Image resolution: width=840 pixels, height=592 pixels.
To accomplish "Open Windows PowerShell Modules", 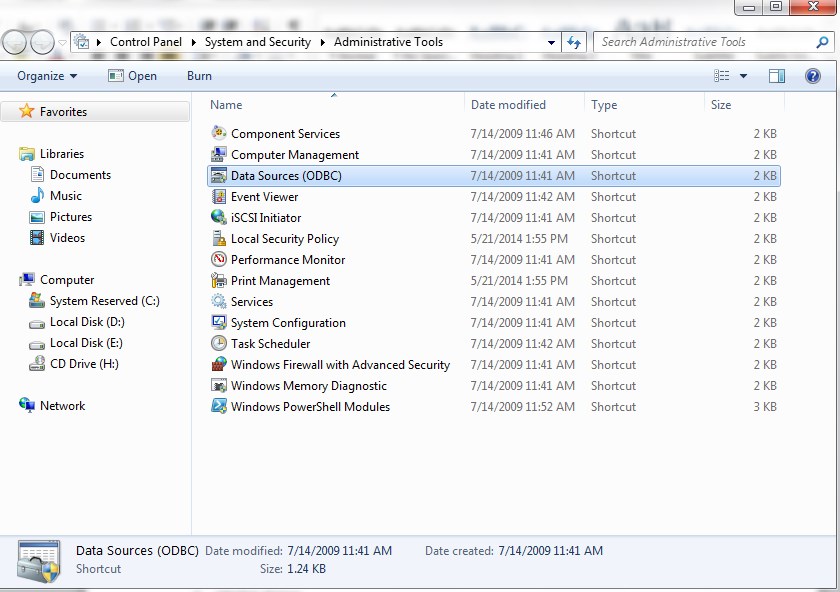I will pyautogui.click(x=308, y=407).
